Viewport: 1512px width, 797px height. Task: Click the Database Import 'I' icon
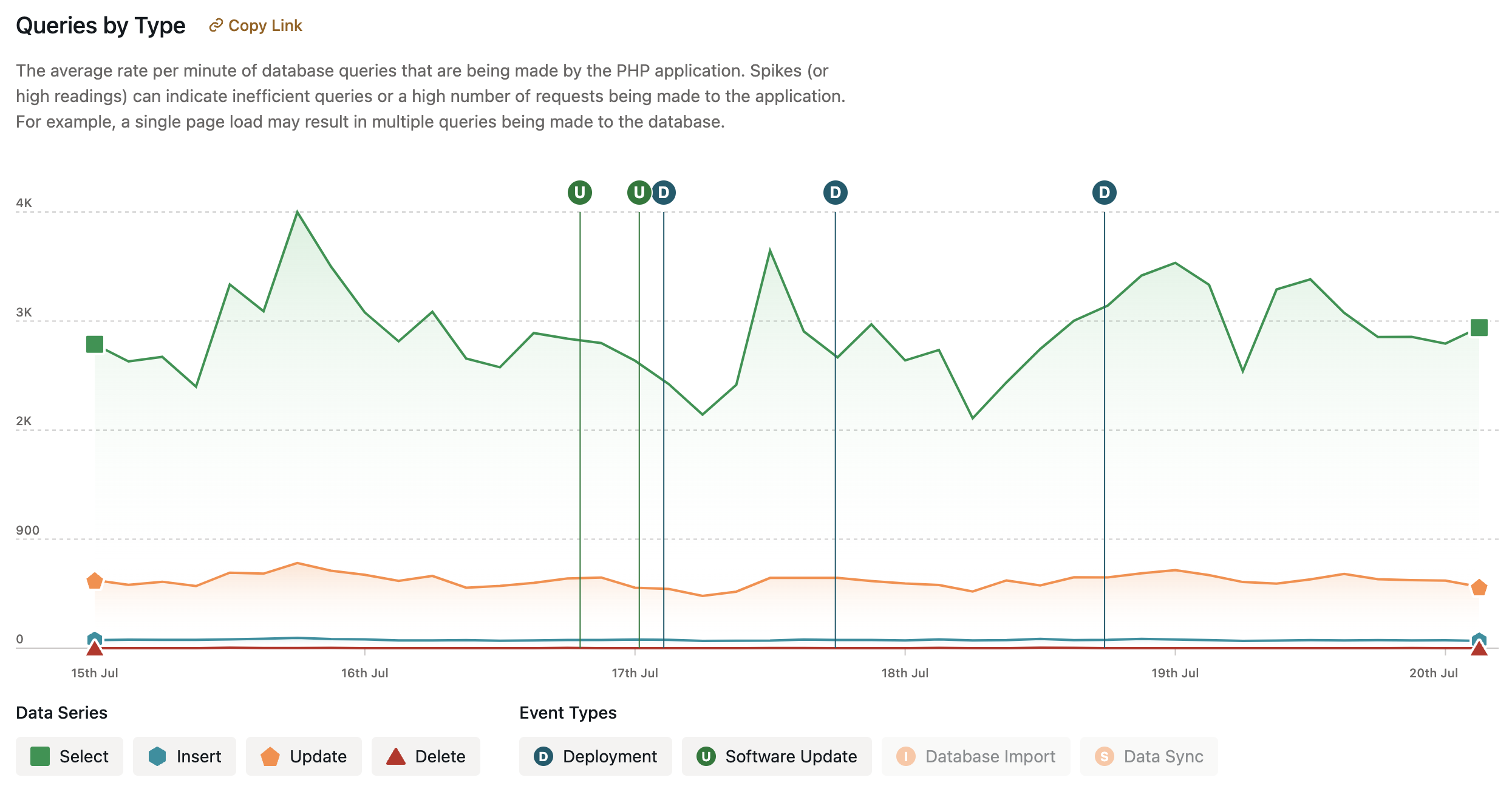pos(906,756)
